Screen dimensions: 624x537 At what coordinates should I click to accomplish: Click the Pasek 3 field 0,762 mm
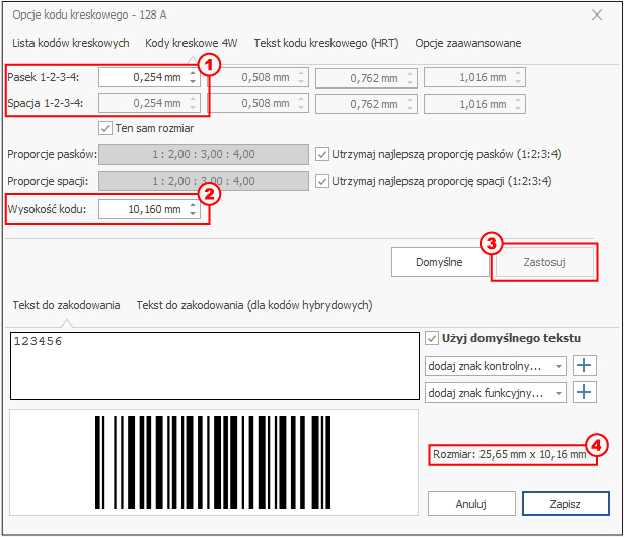click(366, 78)
